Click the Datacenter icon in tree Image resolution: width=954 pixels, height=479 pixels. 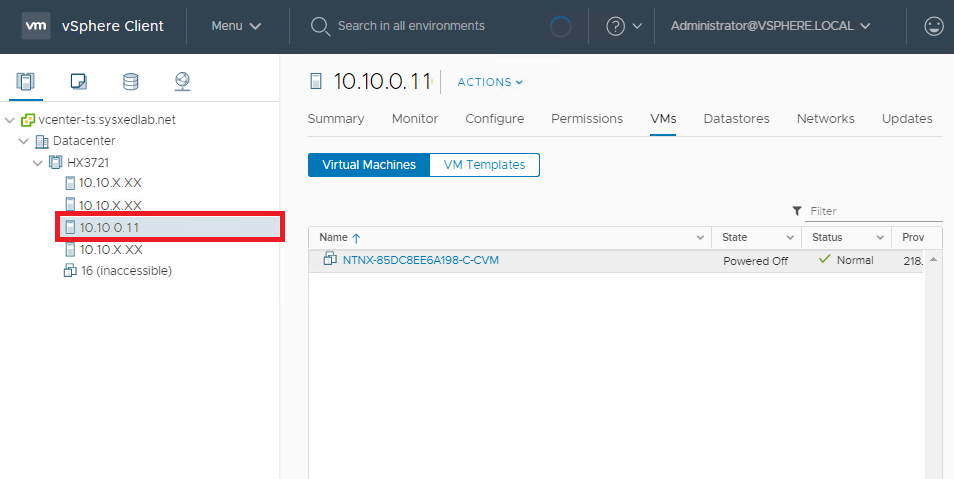pyautogui.click(x=42, y=141)
